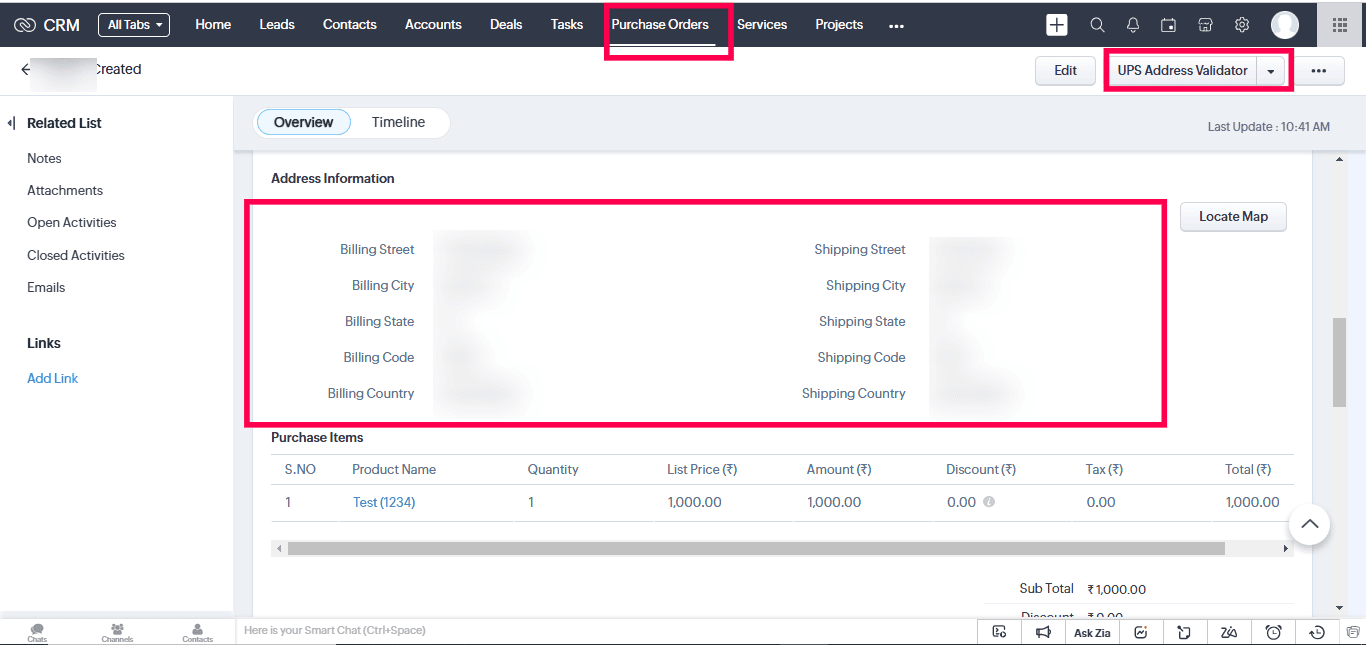The height and width of the screenshot is (645, 1366).
Task: Switch to the Overview view
Action: click(303, 122)
